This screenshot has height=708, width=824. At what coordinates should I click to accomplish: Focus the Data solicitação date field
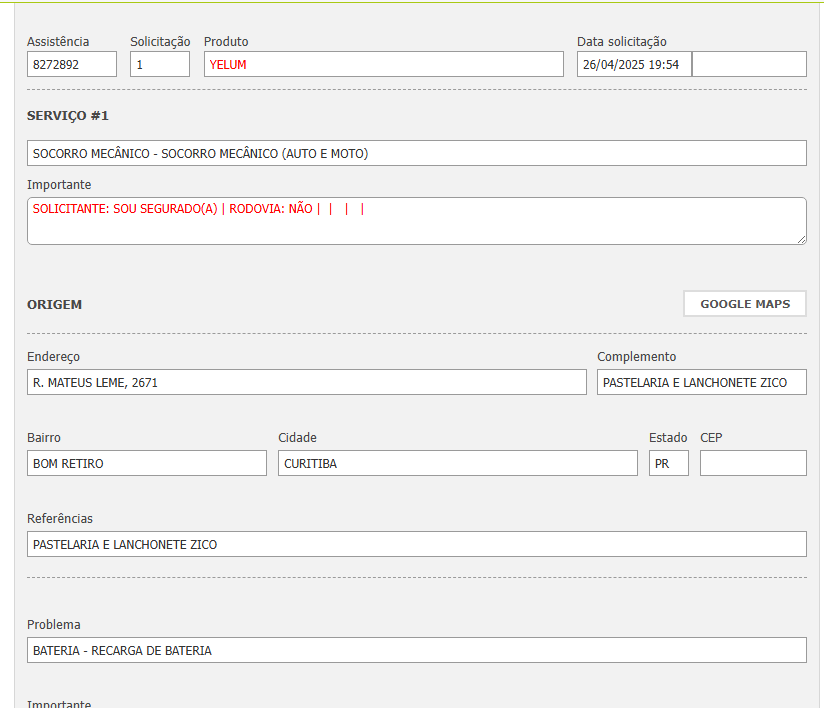(633, 65)
